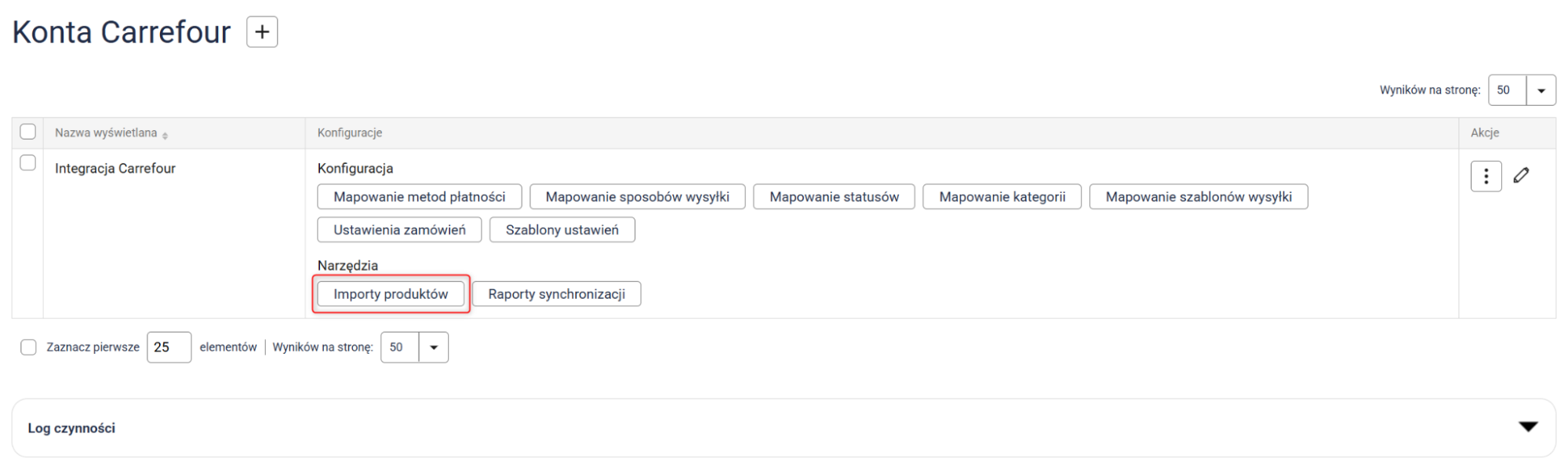
Task: Sort by Nazwa wyświetlana column arrows
Action: tap(165, 135)
